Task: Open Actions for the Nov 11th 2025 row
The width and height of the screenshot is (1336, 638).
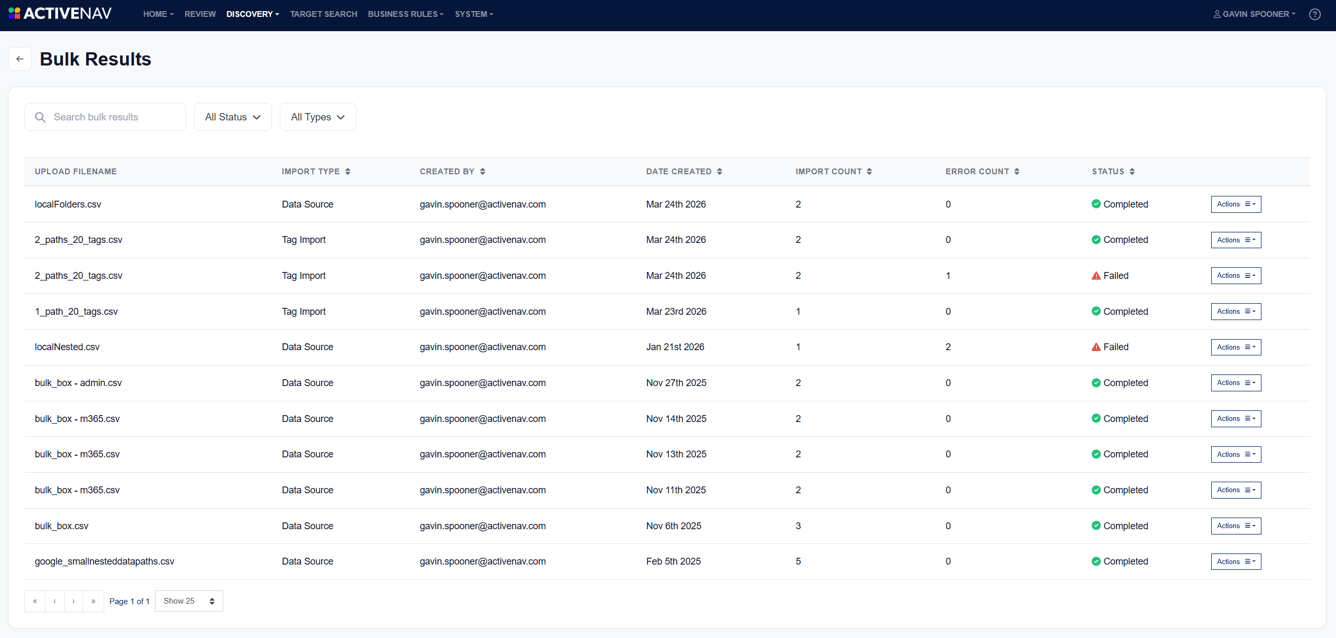Action: 1236,490
